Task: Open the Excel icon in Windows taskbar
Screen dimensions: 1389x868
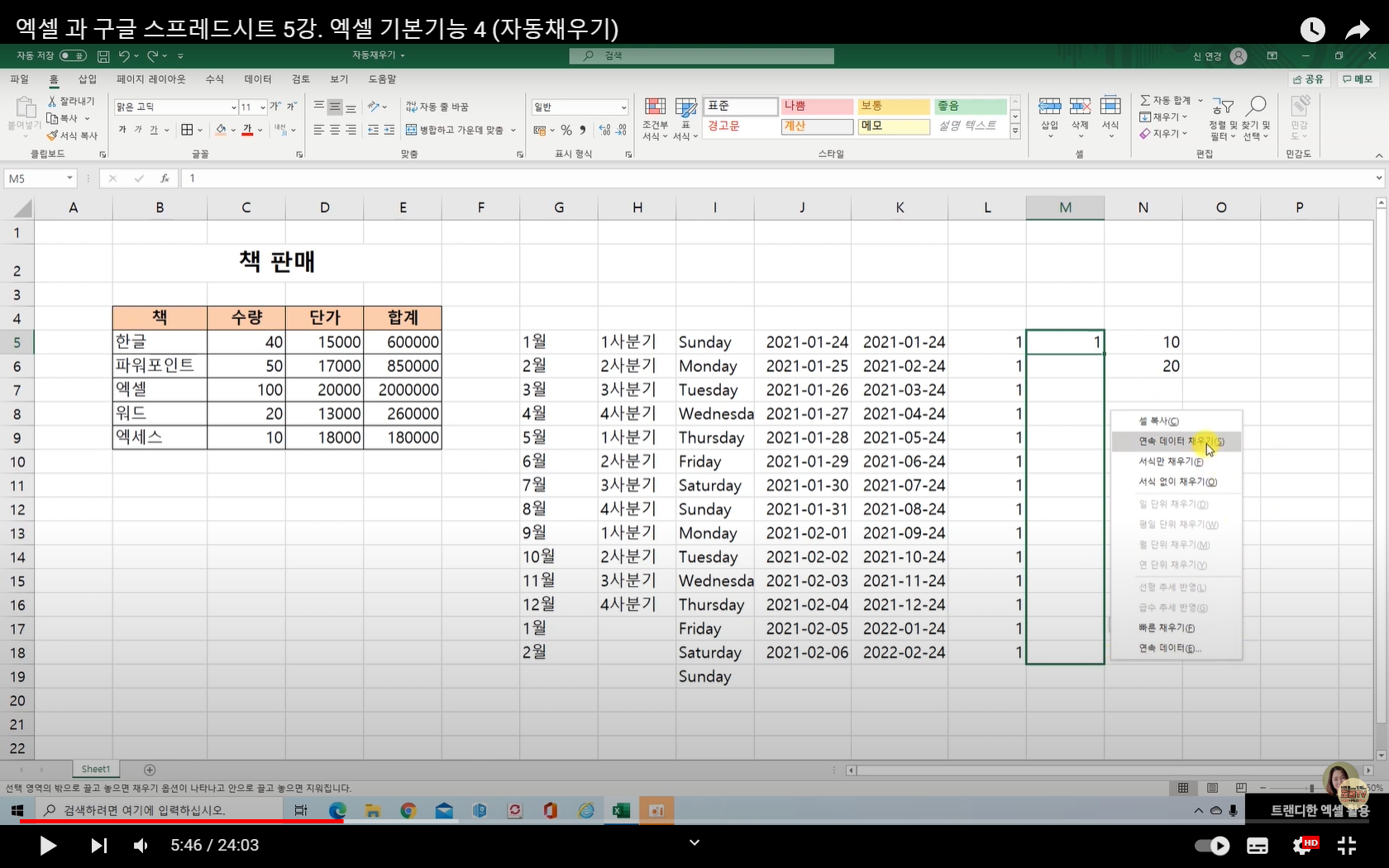Action: pyautogui.click(x=621, y=811)
